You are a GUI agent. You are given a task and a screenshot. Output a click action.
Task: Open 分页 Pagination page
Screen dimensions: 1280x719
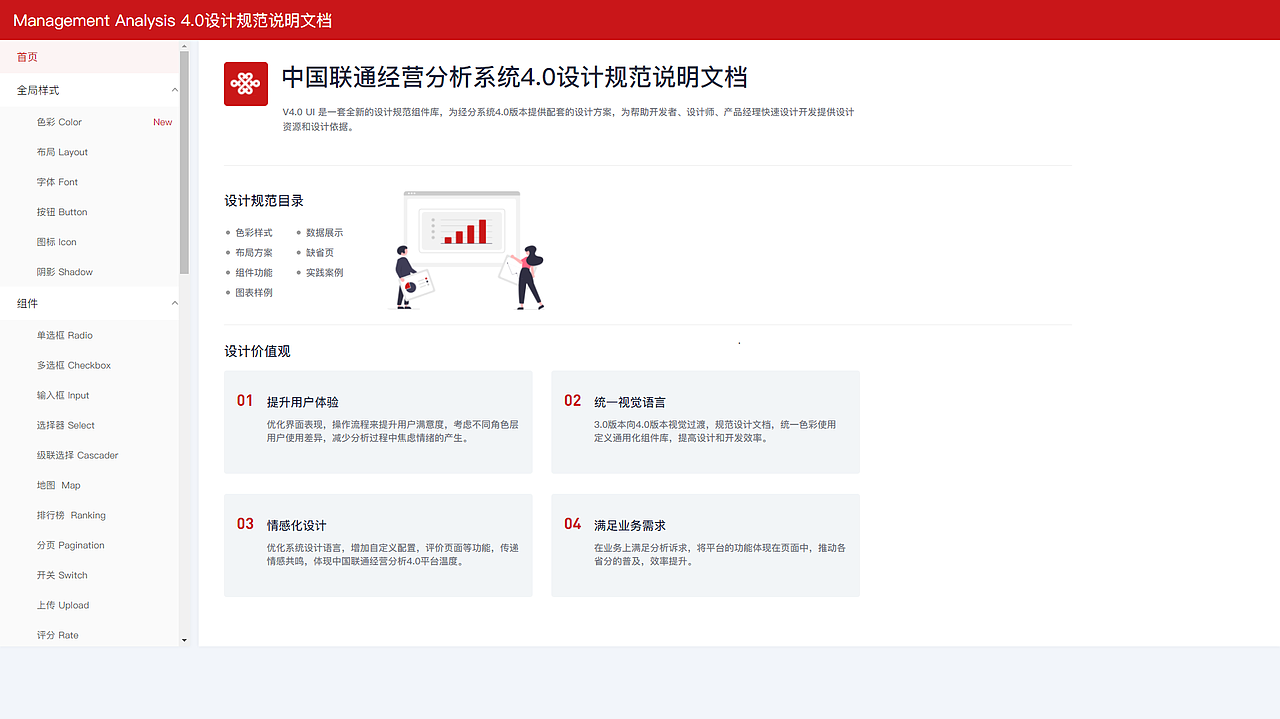pyautogui.click(x=70, y=545)
